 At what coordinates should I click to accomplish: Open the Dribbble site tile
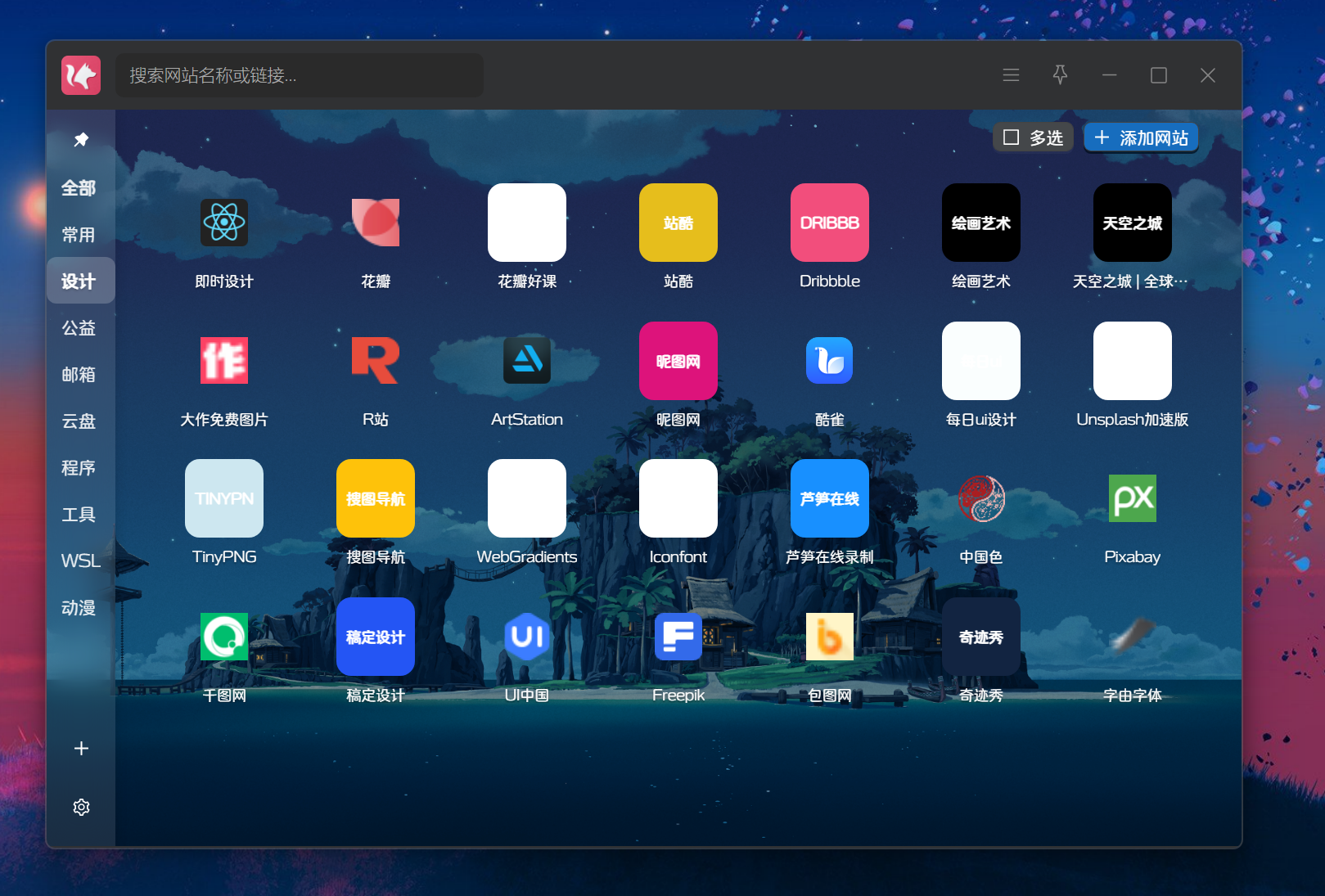click(829, 223)
